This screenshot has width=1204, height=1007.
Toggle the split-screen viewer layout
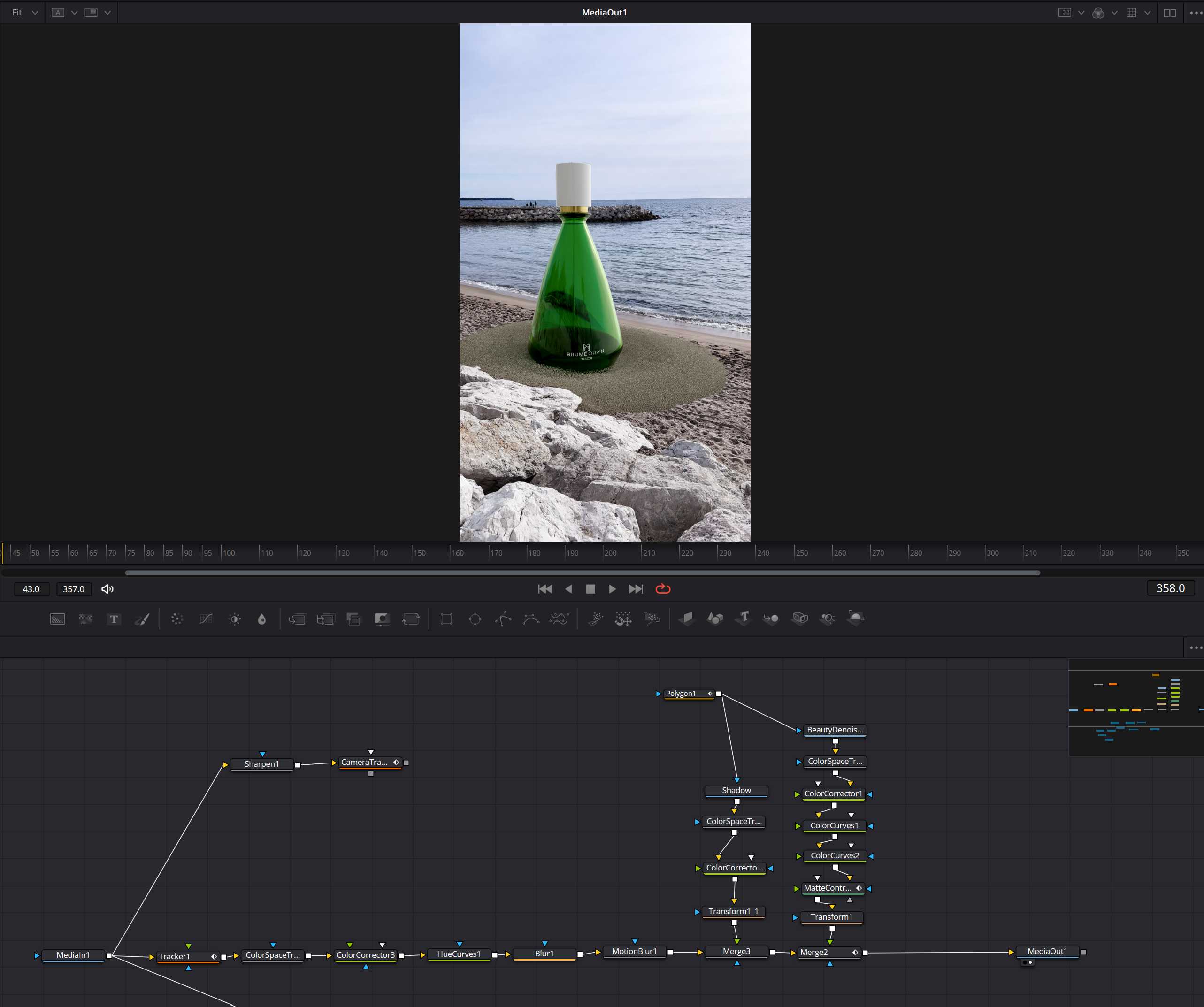click(x=1170, y=12)
